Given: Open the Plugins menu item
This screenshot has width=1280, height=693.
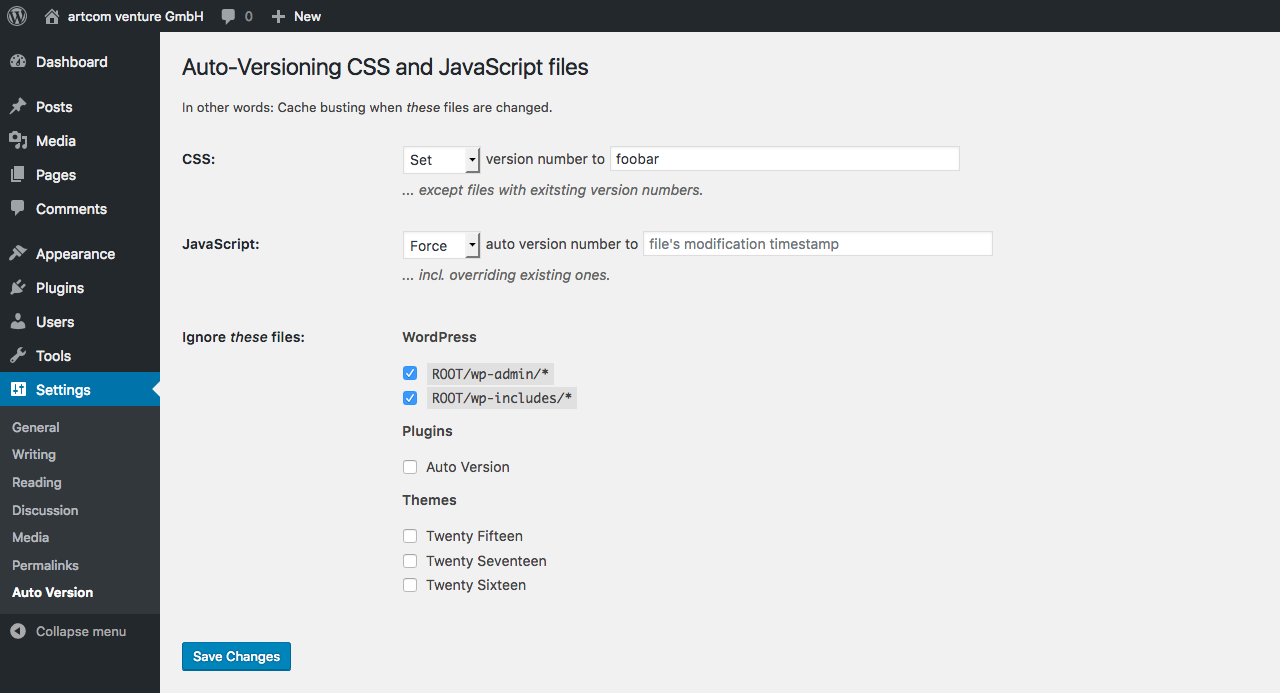Looking at the screenshot, I should pos(80,288).
